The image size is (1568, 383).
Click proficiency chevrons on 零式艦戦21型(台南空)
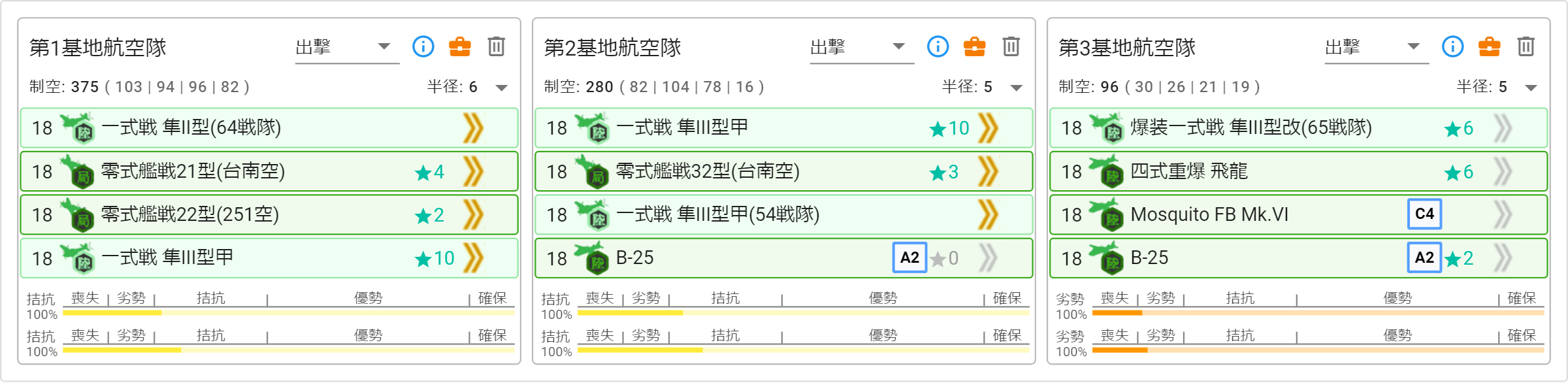point(473,171)
